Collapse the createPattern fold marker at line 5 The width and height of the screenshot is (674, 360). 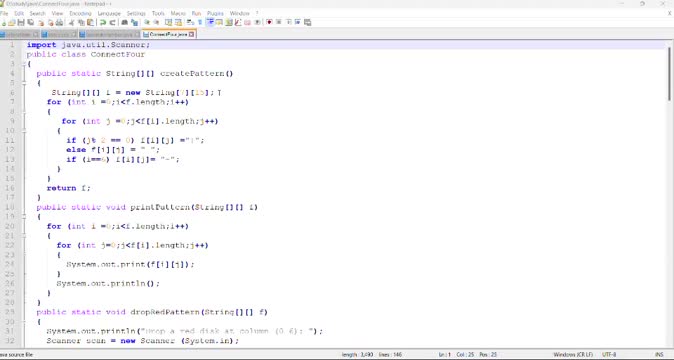tap(24, 83)
